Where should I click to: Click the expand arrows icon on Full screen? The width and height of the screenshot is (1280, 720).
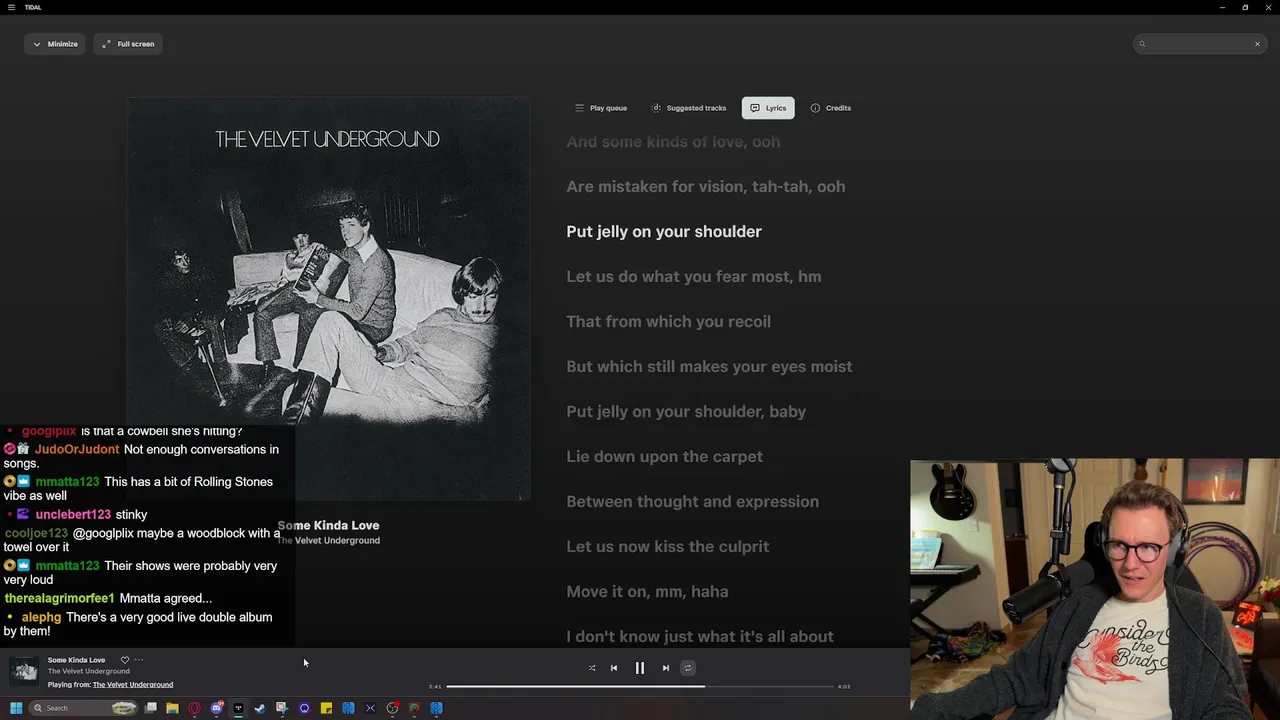(106, 44)
